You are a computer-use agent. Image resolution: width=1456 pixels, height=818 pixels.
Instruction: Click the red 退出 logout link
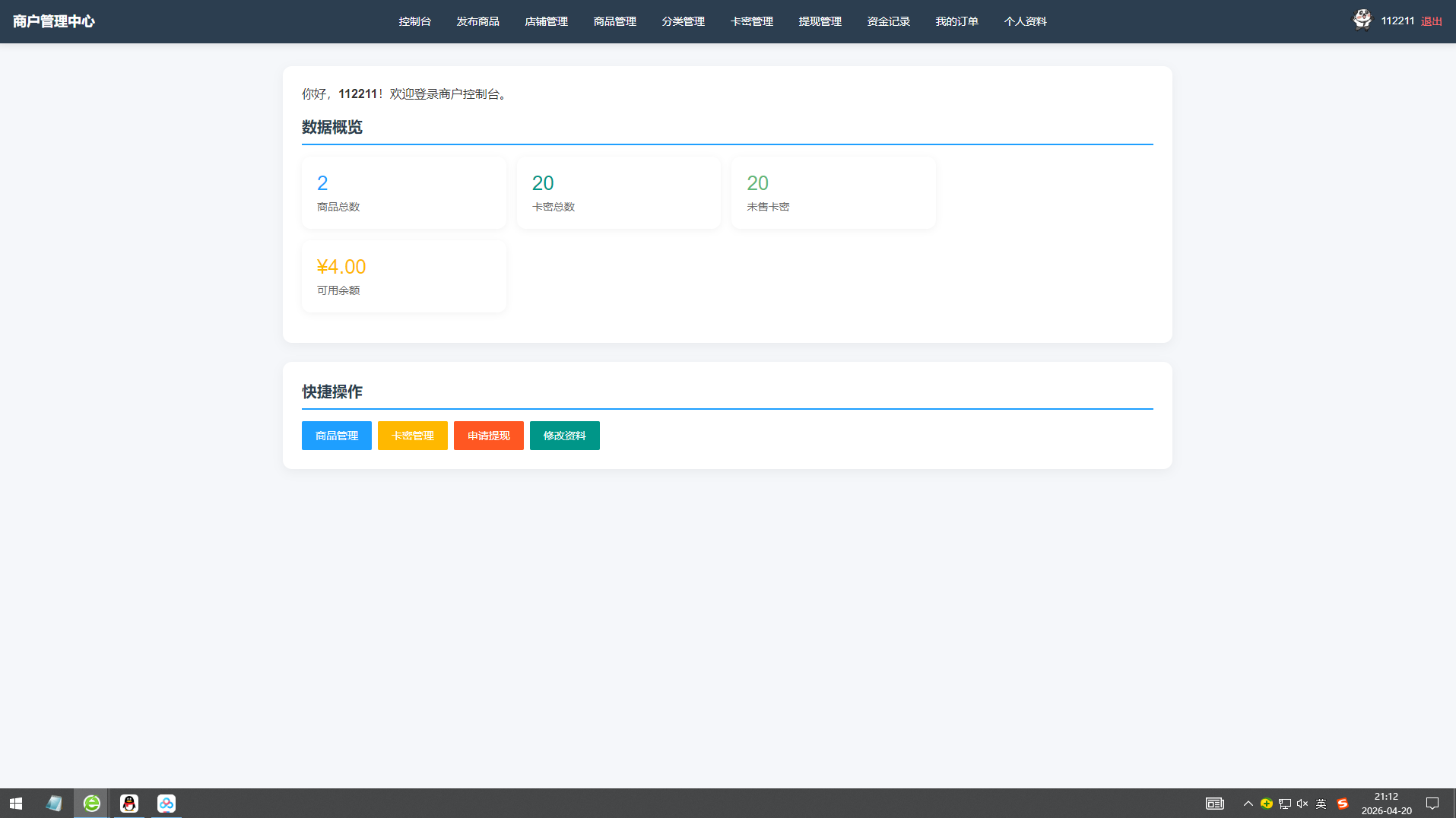click(1431, 21)
